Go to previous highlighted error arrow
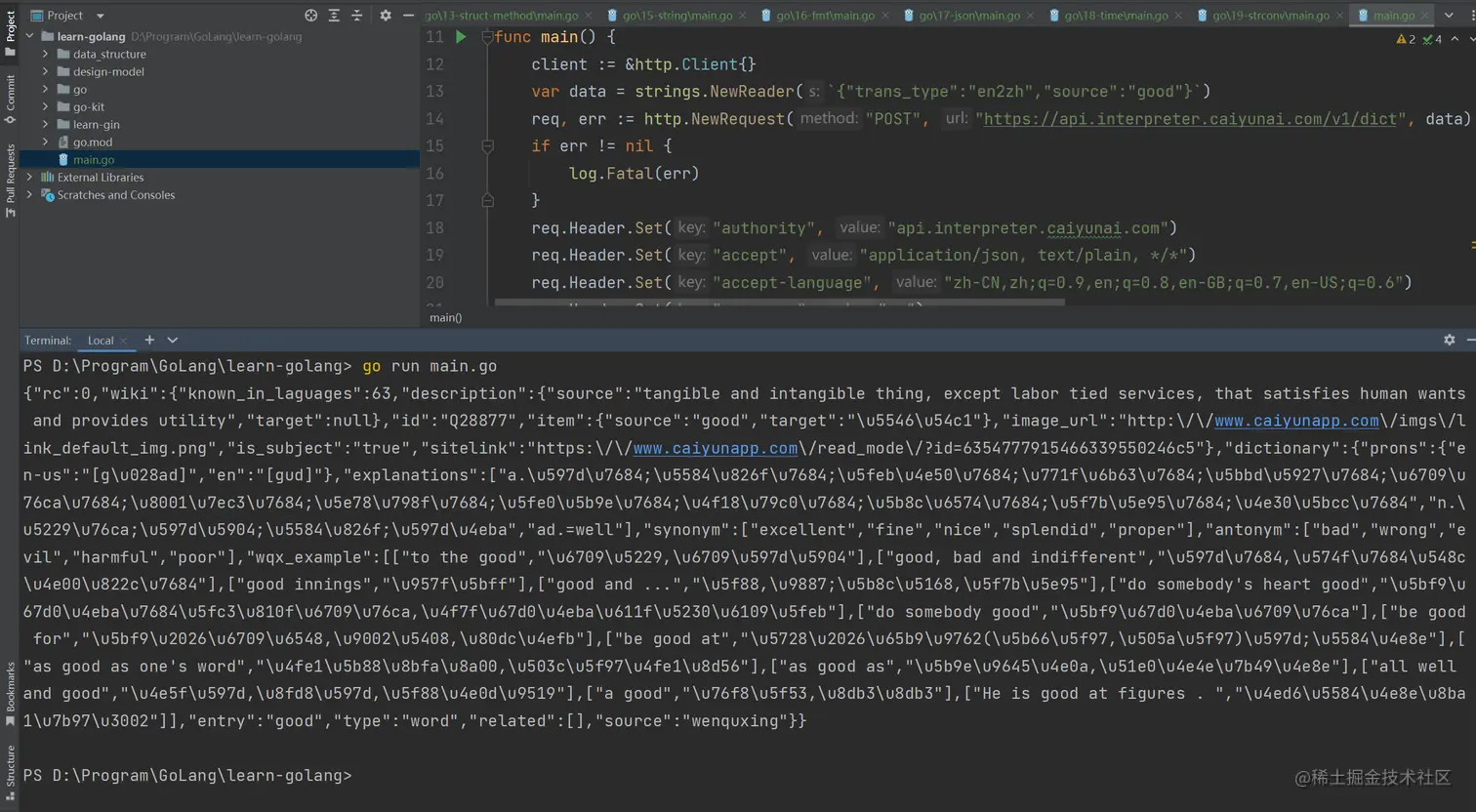The width and height of the screenshot is (1476, 812). pos(1455,39)
